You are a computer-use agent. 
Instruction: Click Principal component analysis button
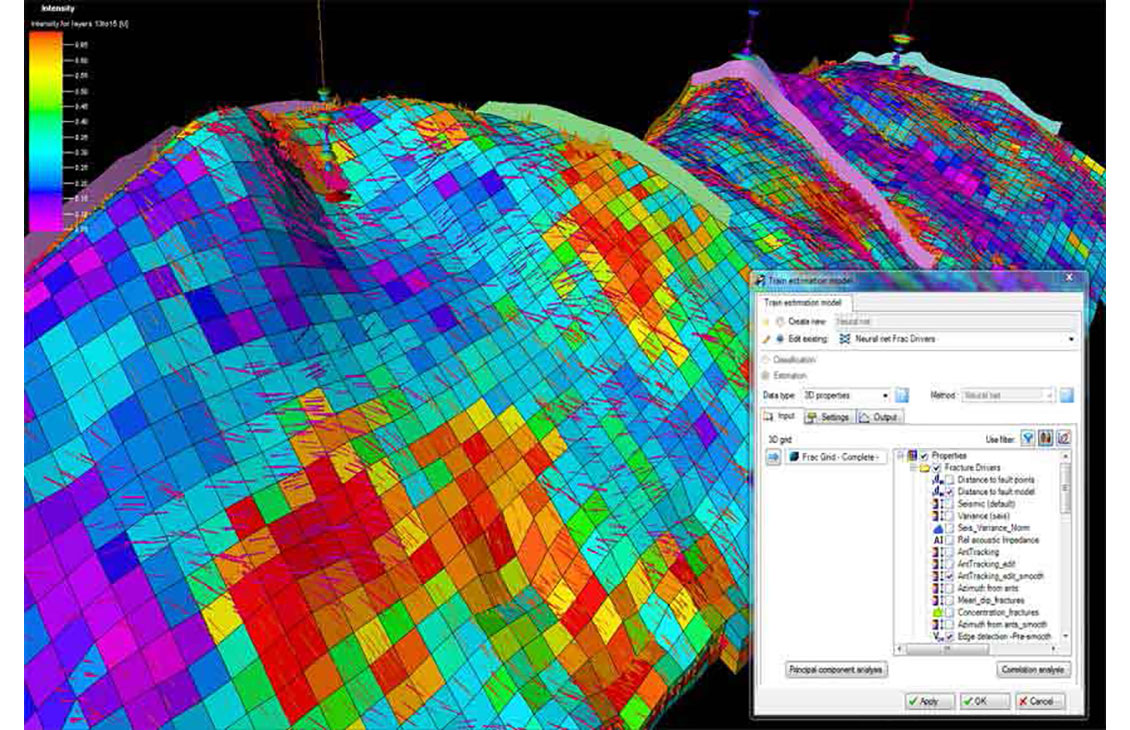click(836, 669)
